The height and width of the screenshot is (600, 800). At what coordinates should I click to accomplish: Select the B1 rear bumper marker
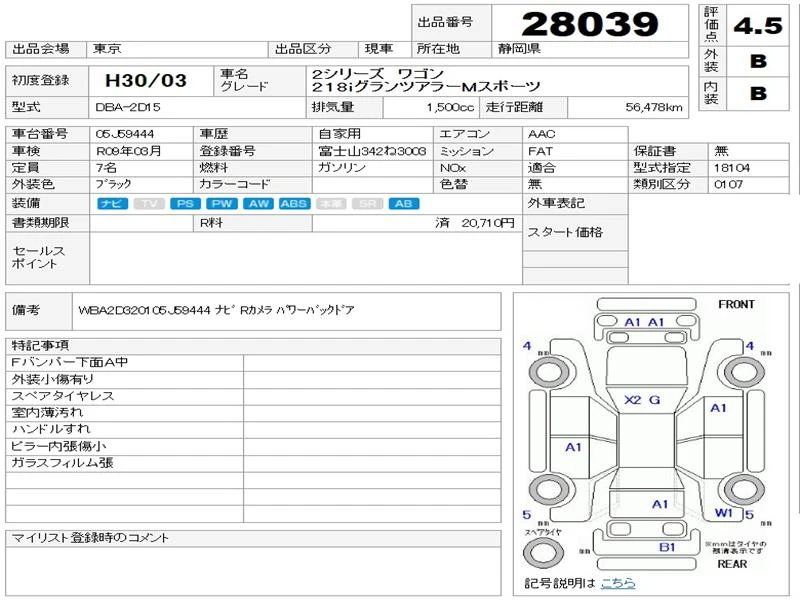[667, 547]
